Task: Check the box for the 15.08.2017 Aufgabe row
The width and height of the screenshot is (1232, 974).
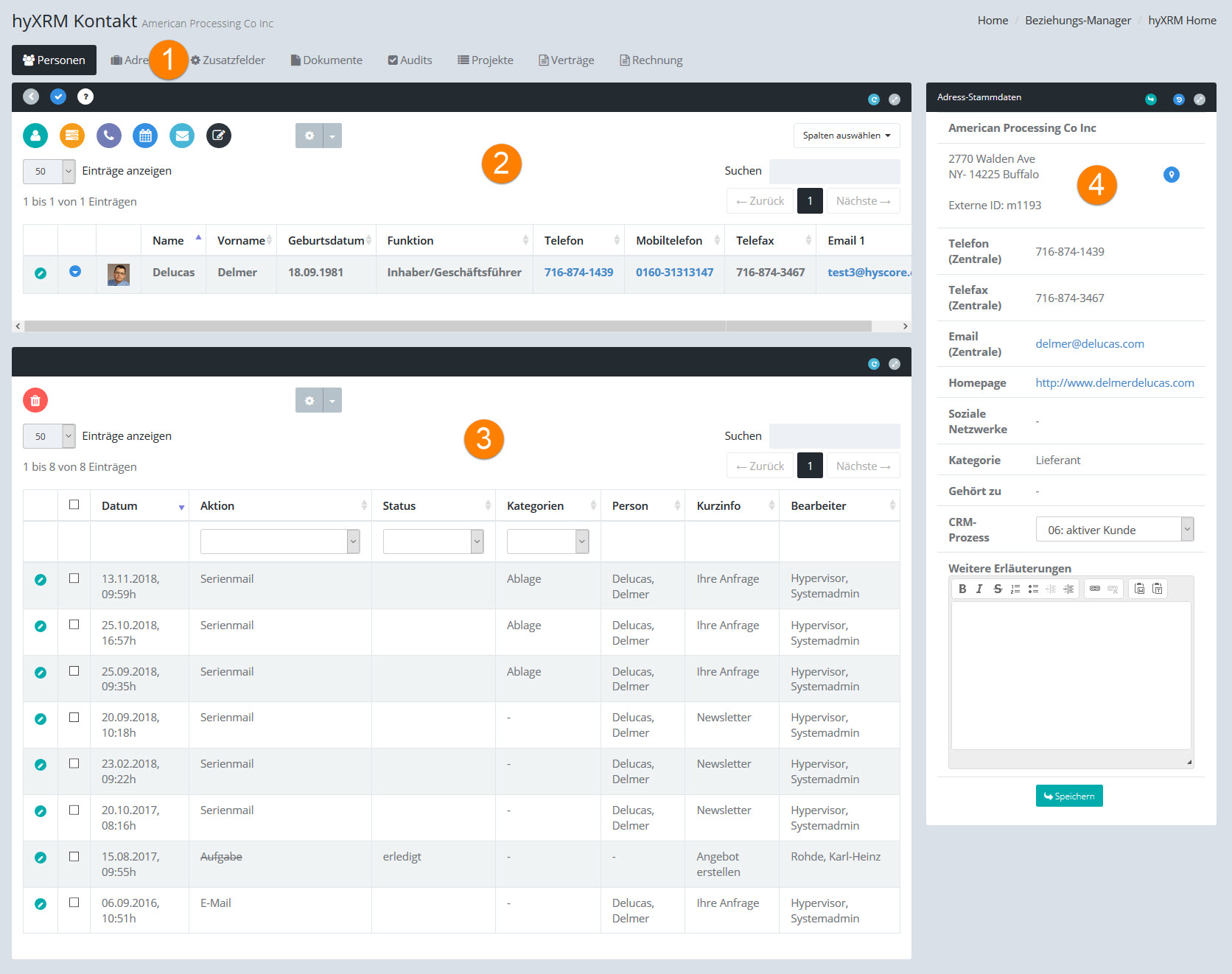Action: [74, 856]
